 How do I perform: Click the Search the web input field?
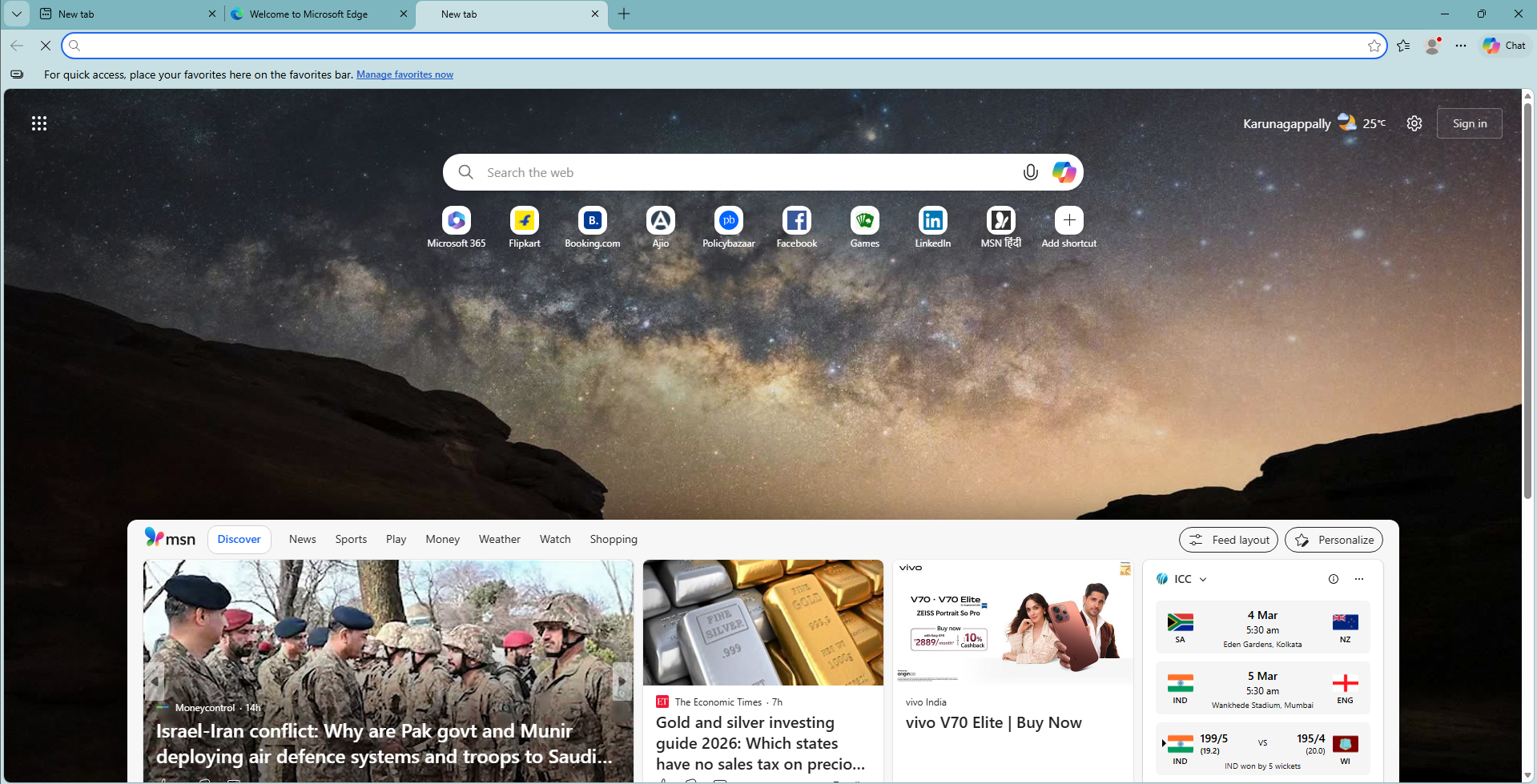(x=721, y=171)
